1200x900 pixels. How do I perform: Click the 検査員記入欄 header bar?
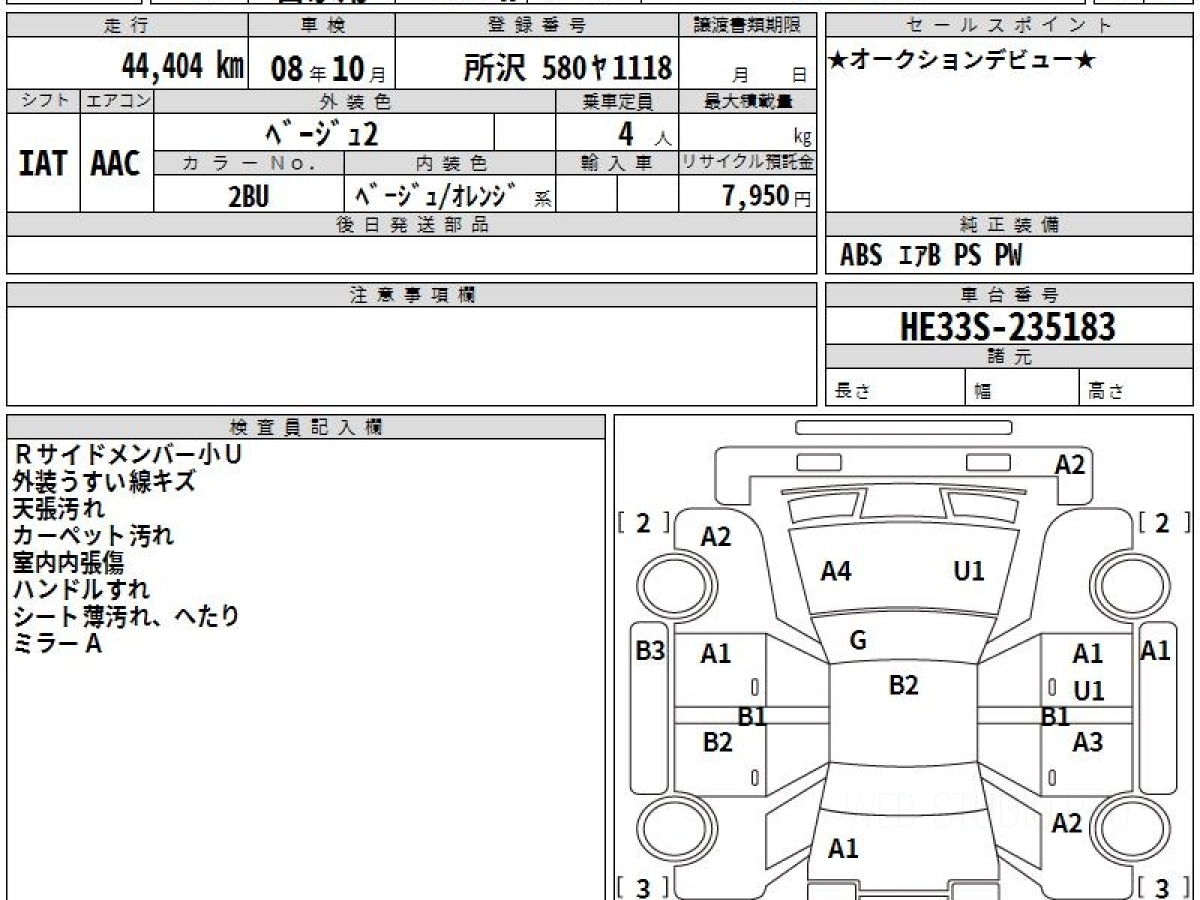coord(306,427)
